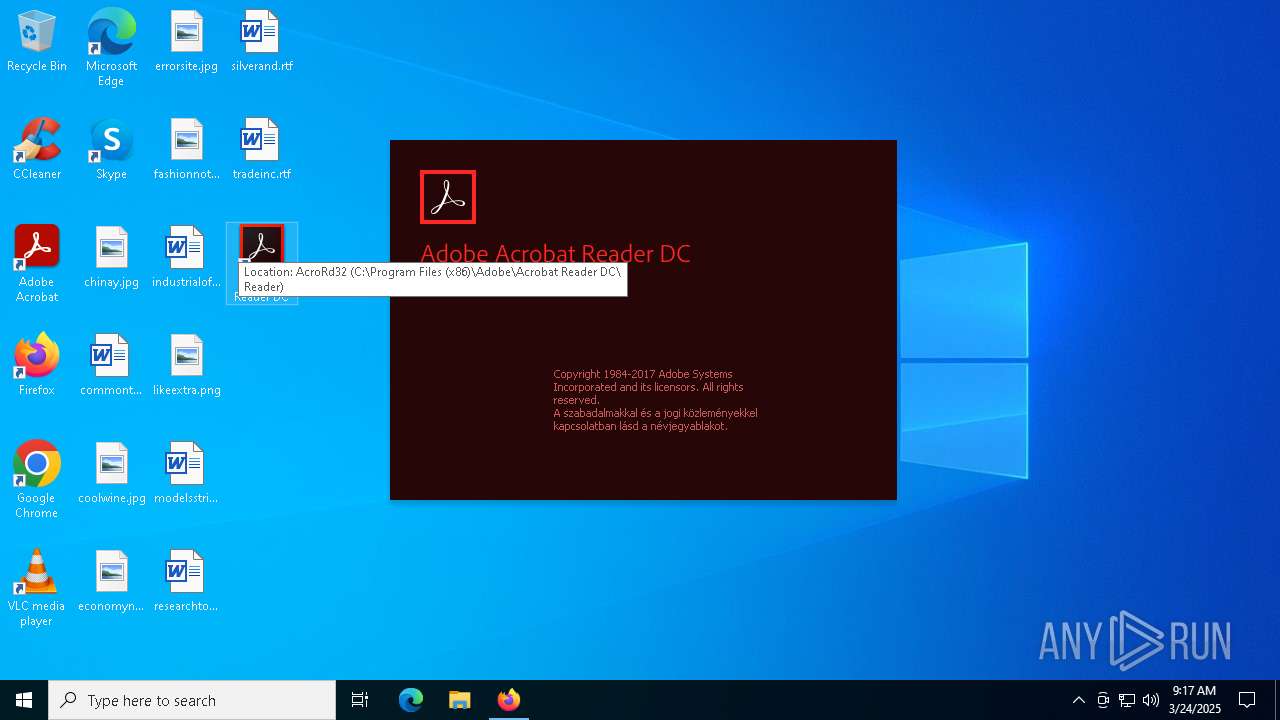Click the AcroRd32 location tooltip
The image size is (1280, 720).
[433, 279]
